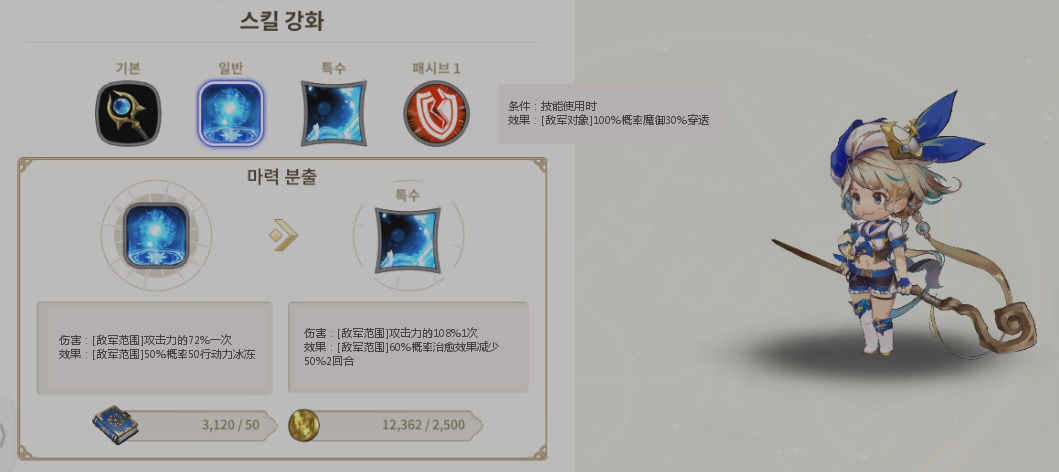Viewport: 1059px width, 472px height.
Task: Click the gold coin currency icon
Action: pyautogui.click(x=304, y=425)
